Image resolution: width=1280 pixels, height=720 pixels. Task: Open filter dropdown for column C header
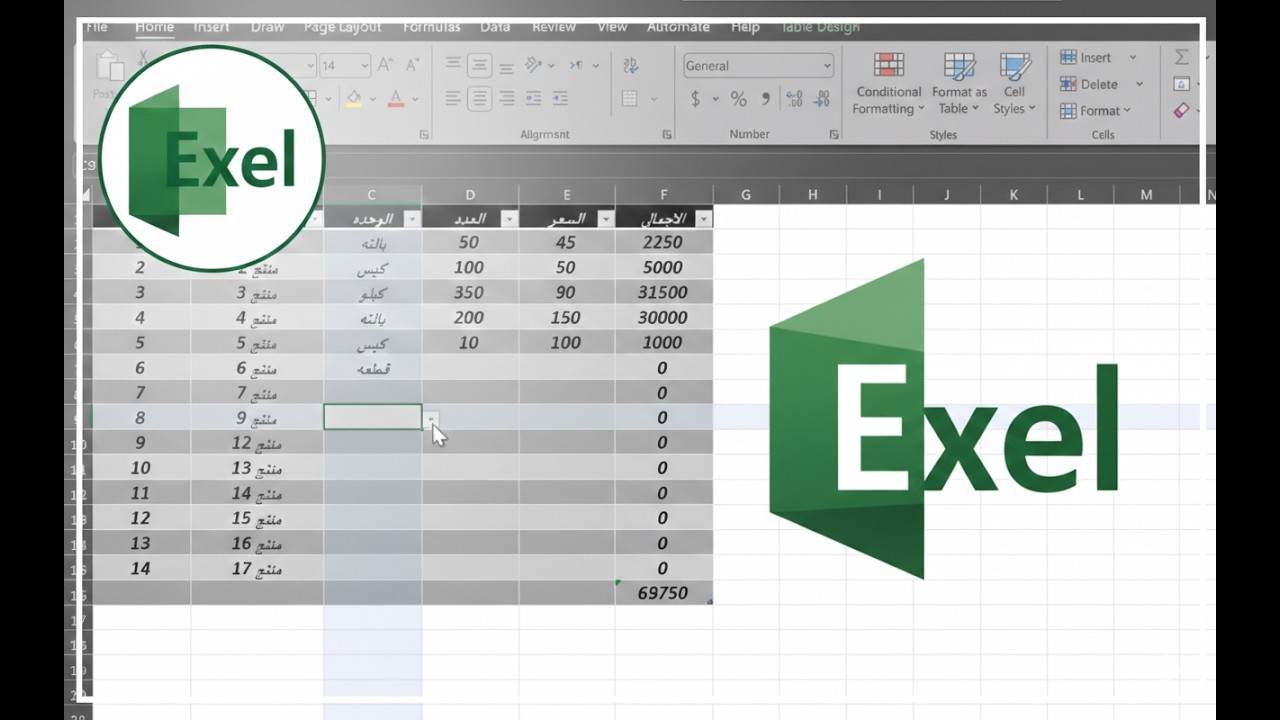[411, 219]
